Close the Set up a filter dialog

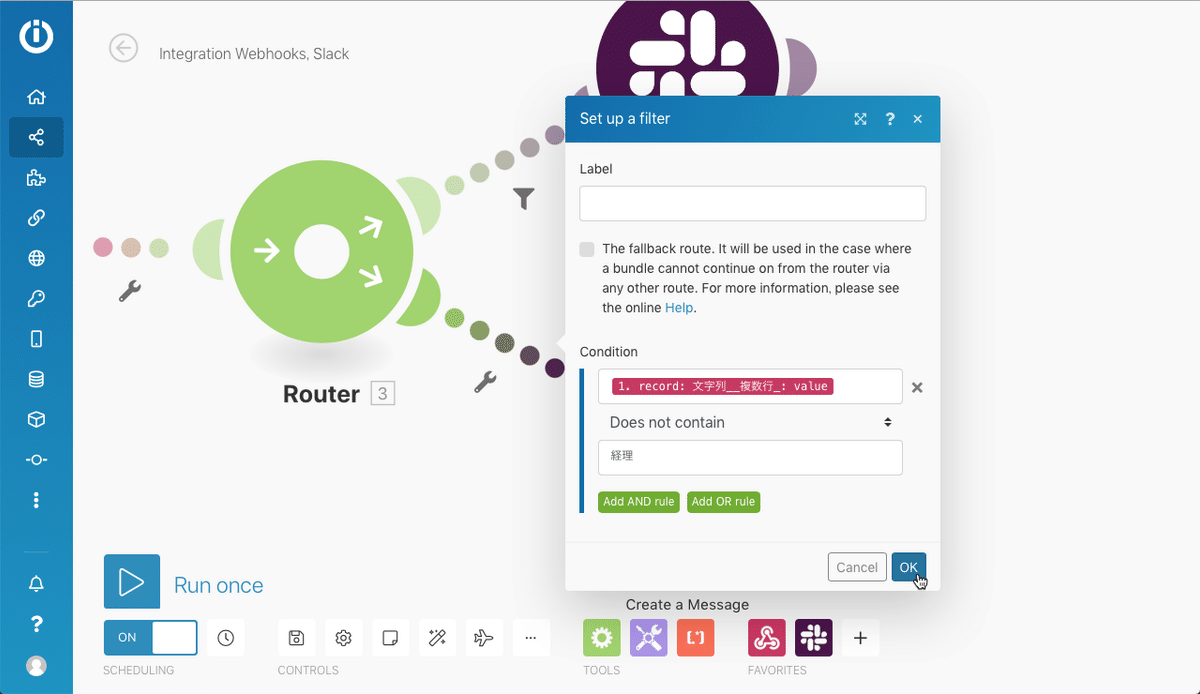point(918,119)
